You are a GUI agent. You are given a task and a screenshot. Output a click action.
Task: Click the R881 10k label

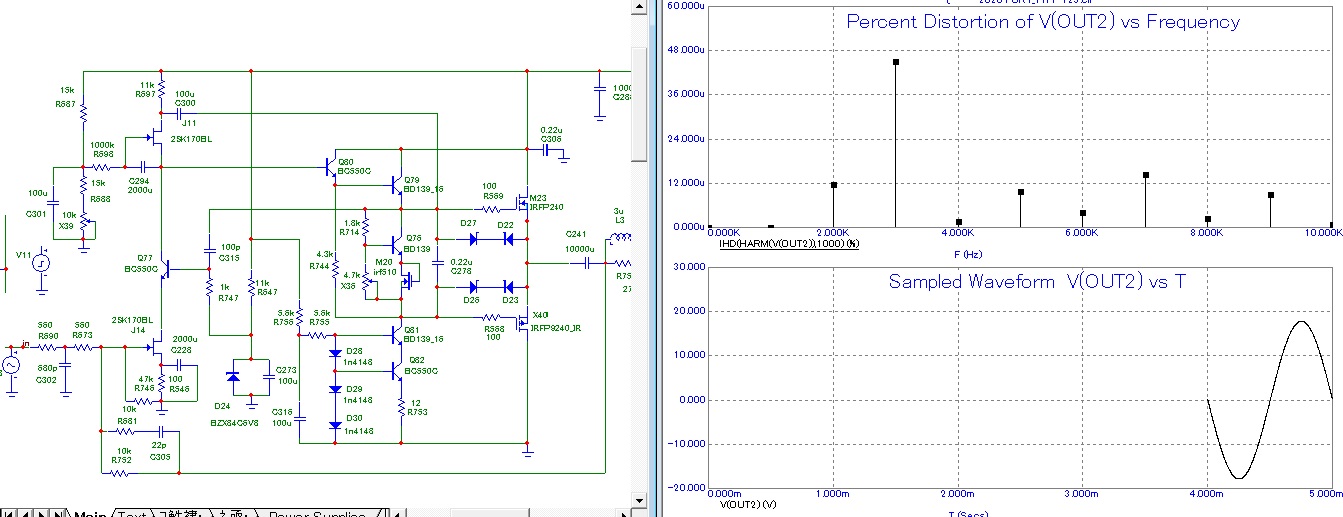click(x=127, y=415)
